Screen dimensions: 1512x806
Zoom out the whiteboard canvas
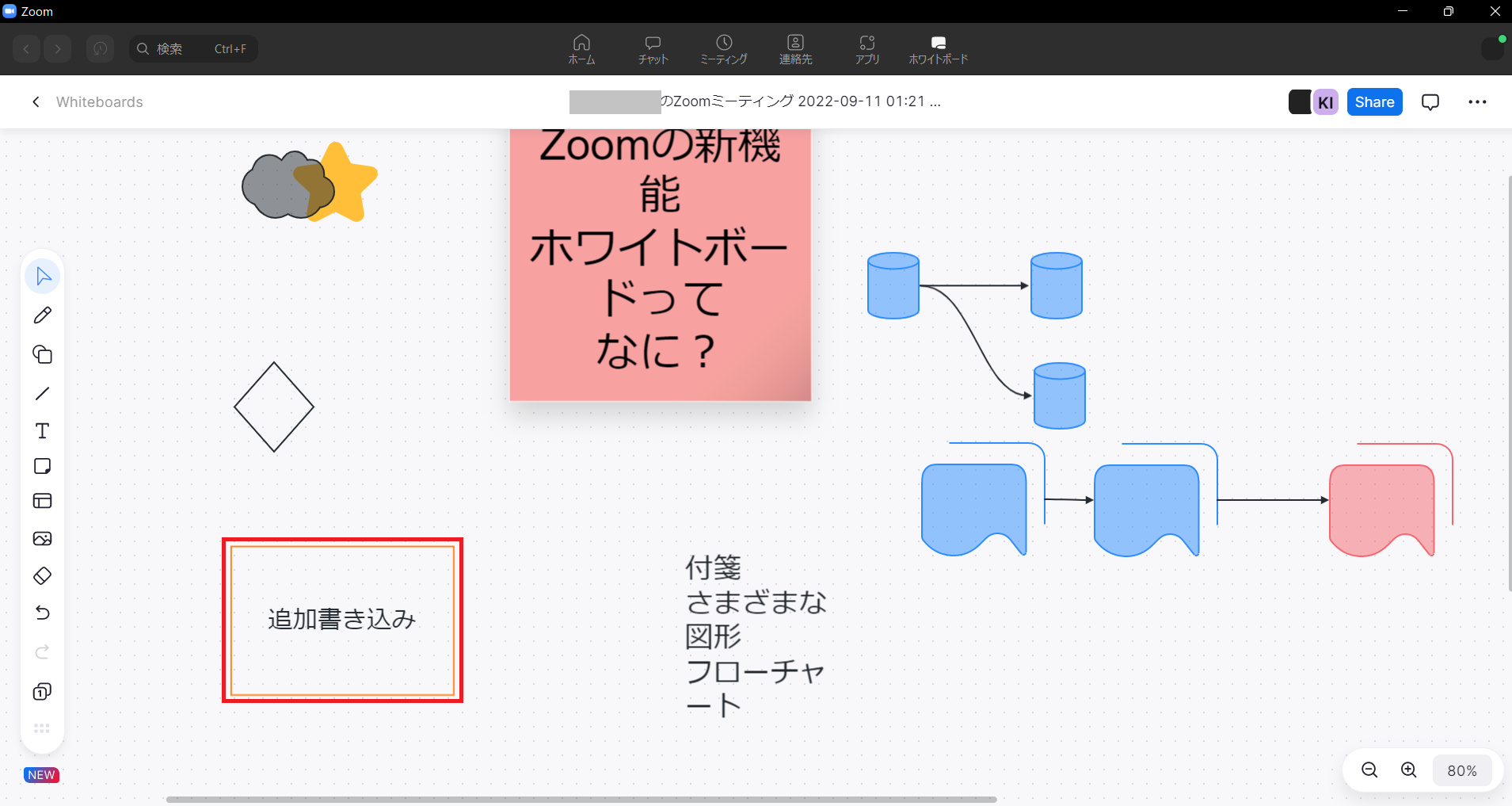1369,770
